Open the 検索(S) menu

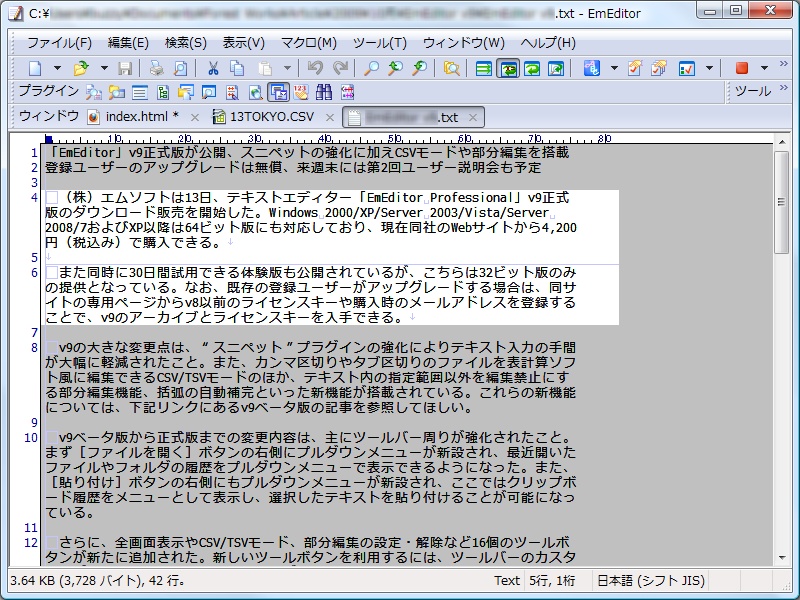[186, 43]
